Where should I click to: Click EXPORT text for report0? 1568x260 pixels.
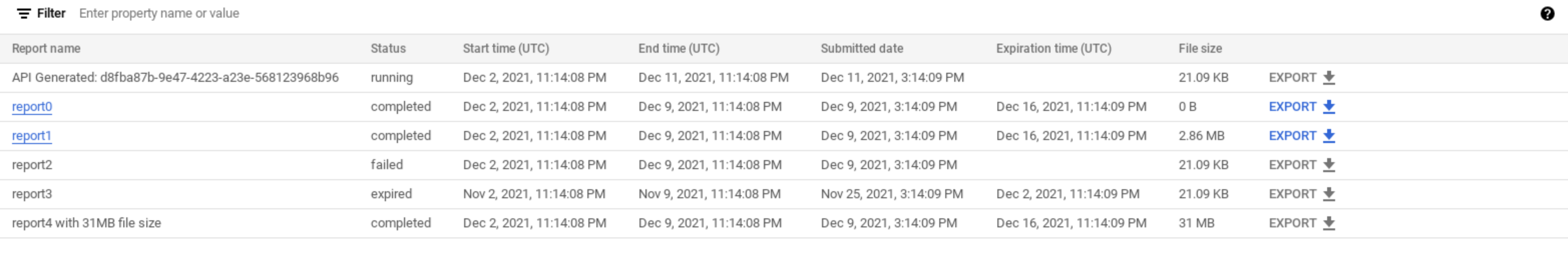1292,106
